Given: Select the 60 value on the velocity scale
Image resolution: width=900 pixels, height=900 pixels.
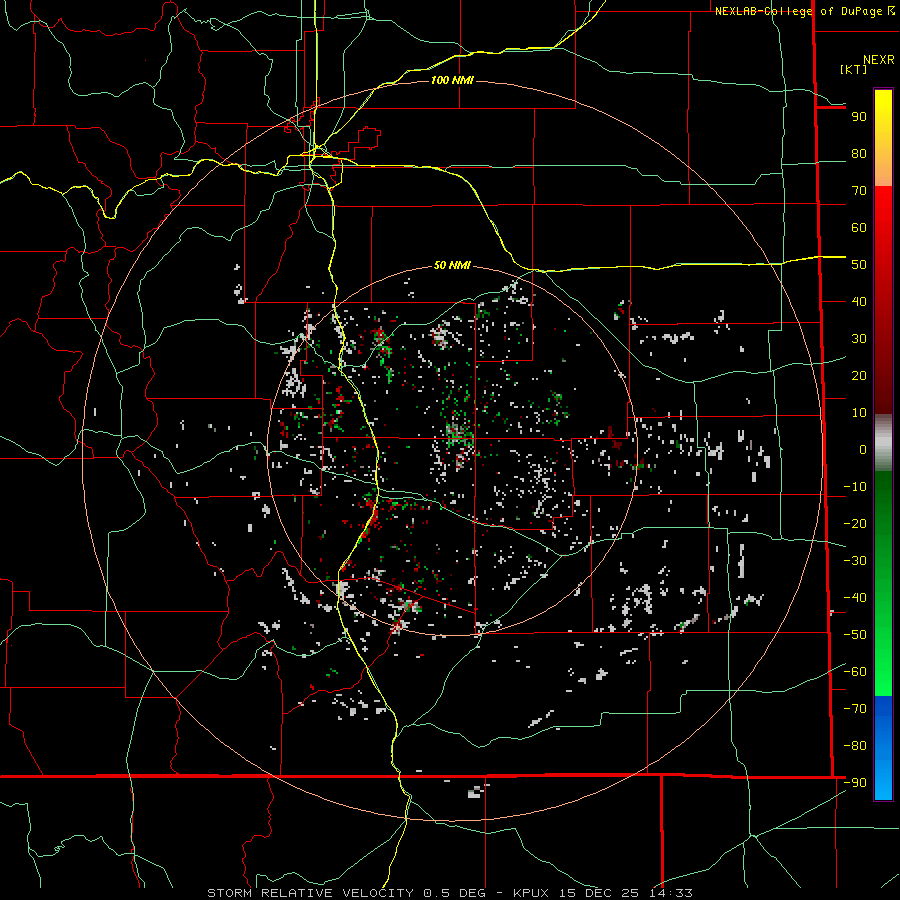Looking at the screenshot, I should pos(859,228).
